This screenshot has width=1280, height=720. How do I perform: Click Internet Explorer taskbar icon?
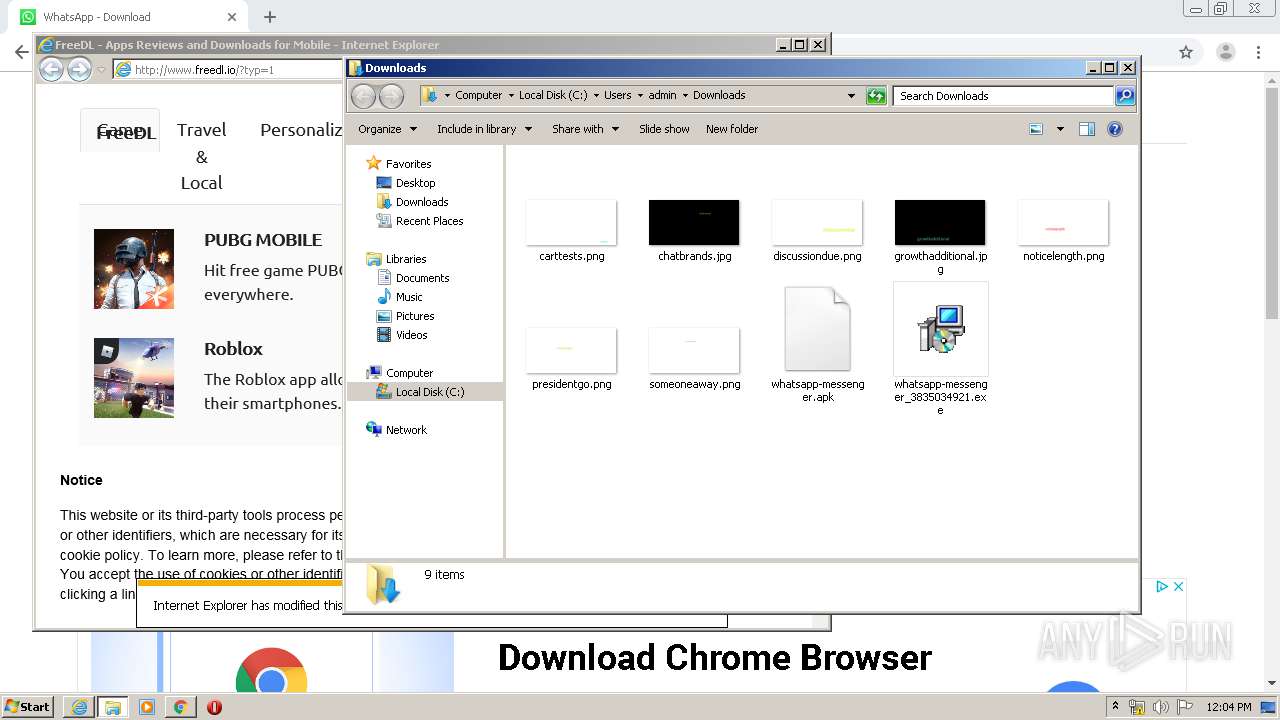79,707
